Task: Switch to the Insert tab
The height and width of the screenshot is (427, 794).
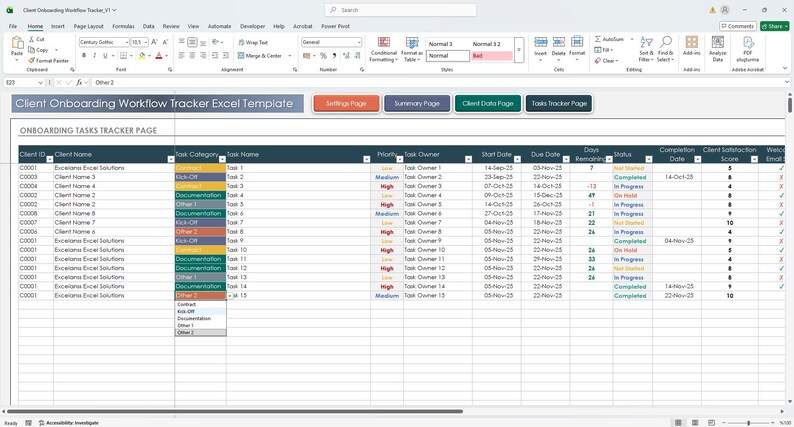Action: point(58,26)
